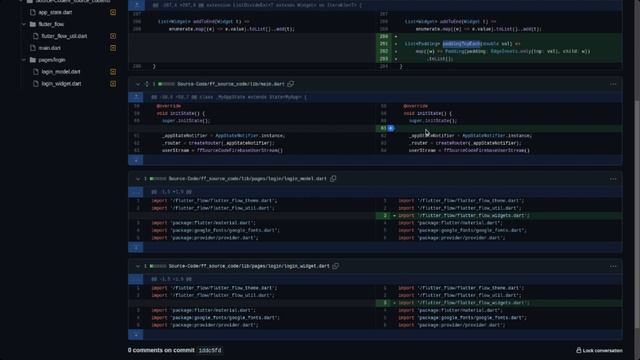
Task: Click the modified badge next to app_state.dart
Action: point(113,12)
